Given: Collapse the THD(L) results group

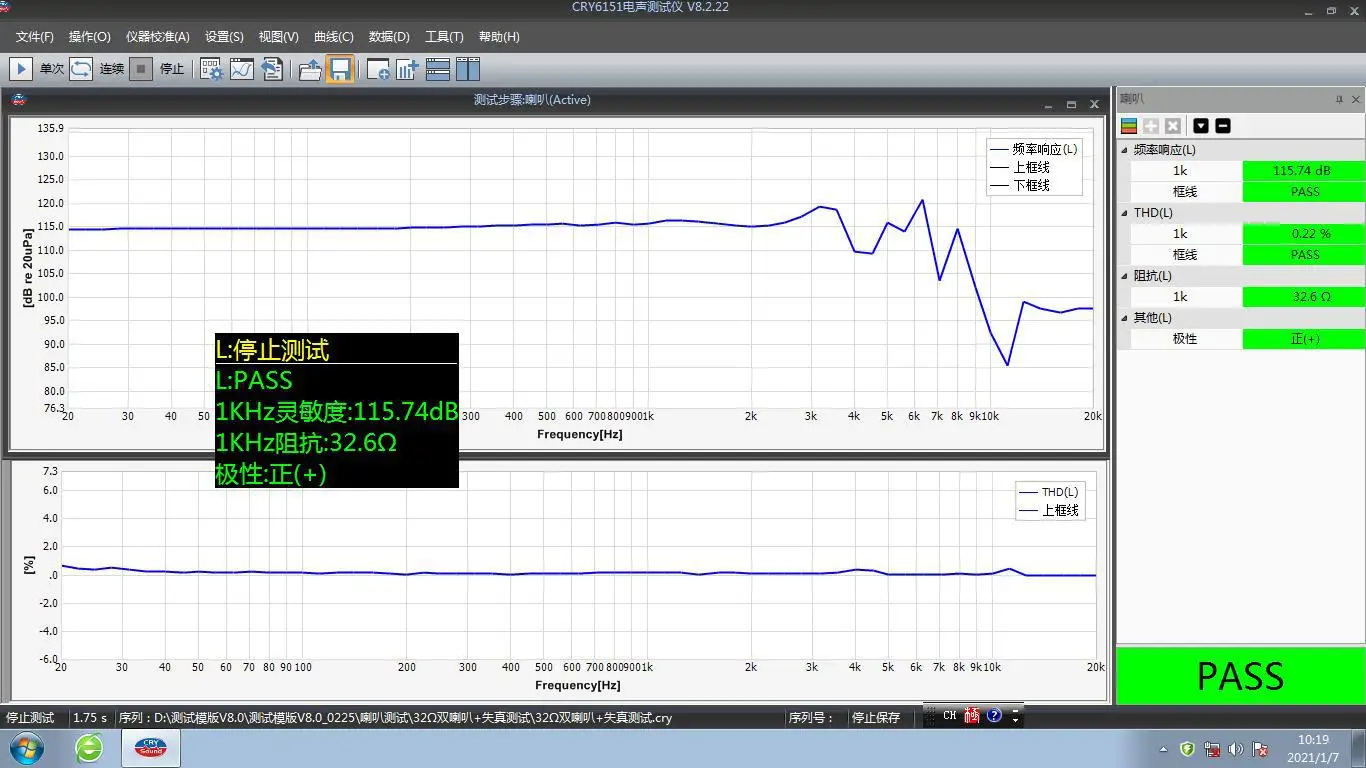Looking at the screenshot, I should pyautogui.click(x=1124, y=213).
